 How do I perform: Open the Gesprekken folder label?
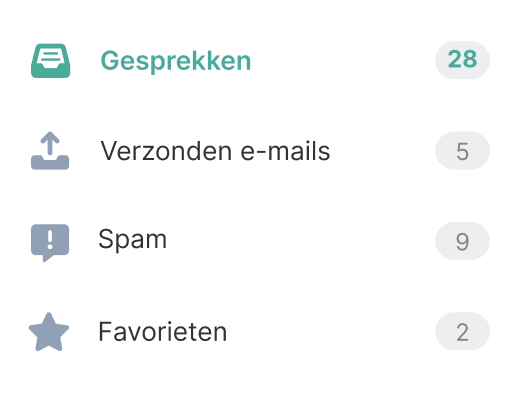pos(176,61)
